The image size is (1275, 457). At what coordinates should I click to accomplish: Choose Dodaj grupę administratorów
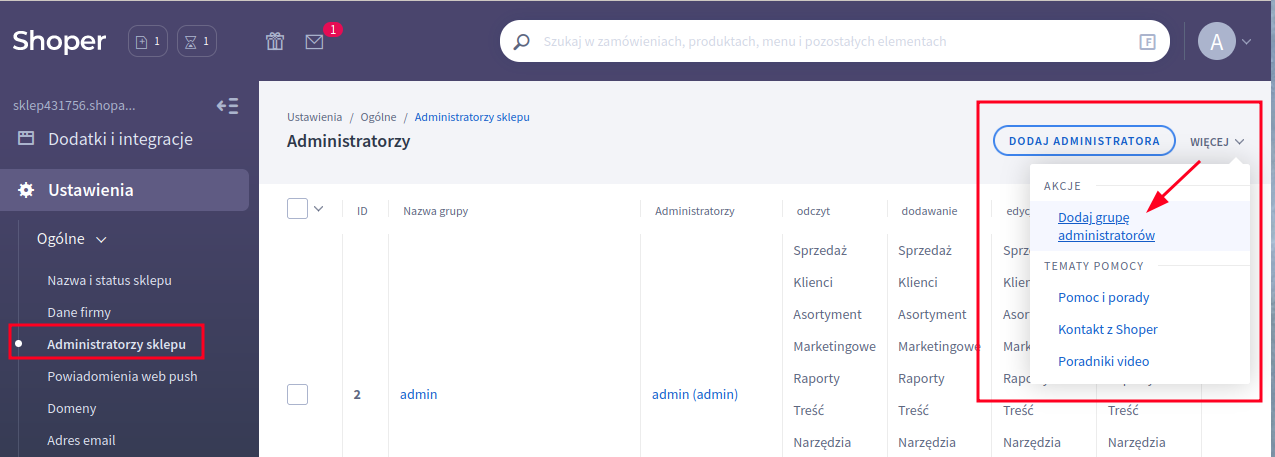click(1106, 225)
